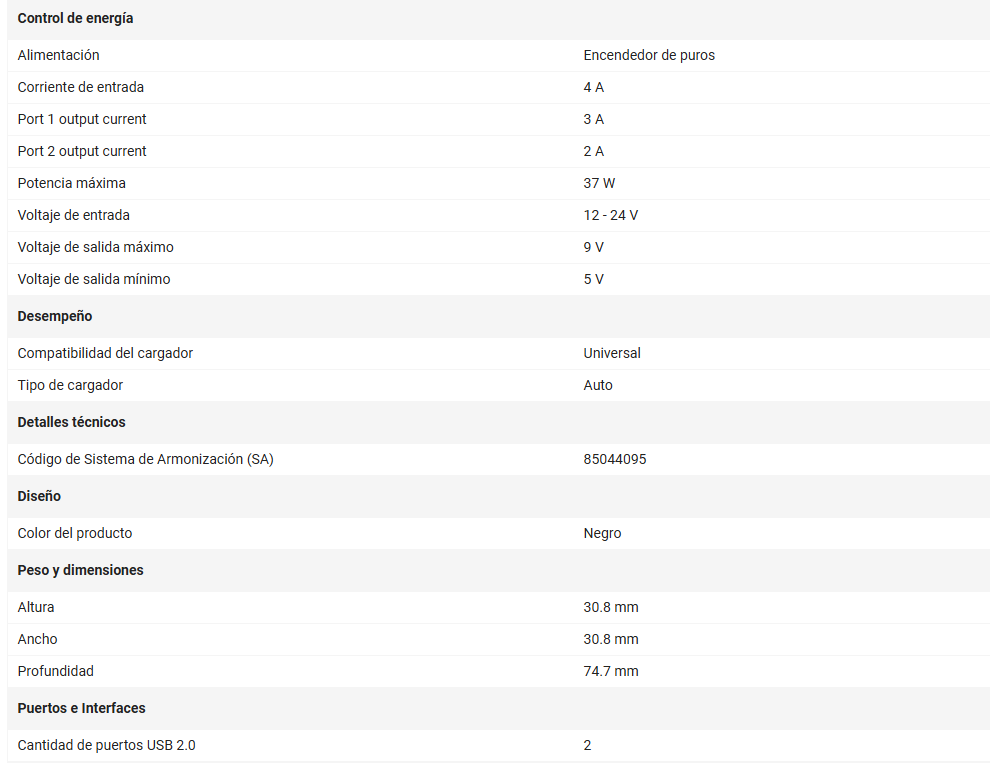Select the 'Alimentación' row label
Viewport: 990px width, 771px height.
(59, 55)
